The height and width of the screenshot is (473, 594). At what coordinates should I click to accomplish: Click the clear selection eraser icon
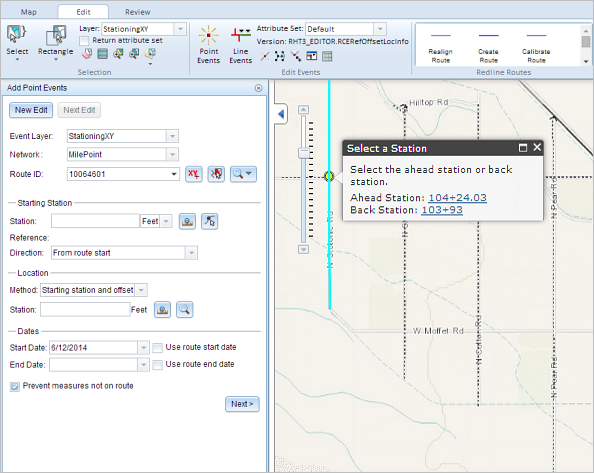coord(87,54)
